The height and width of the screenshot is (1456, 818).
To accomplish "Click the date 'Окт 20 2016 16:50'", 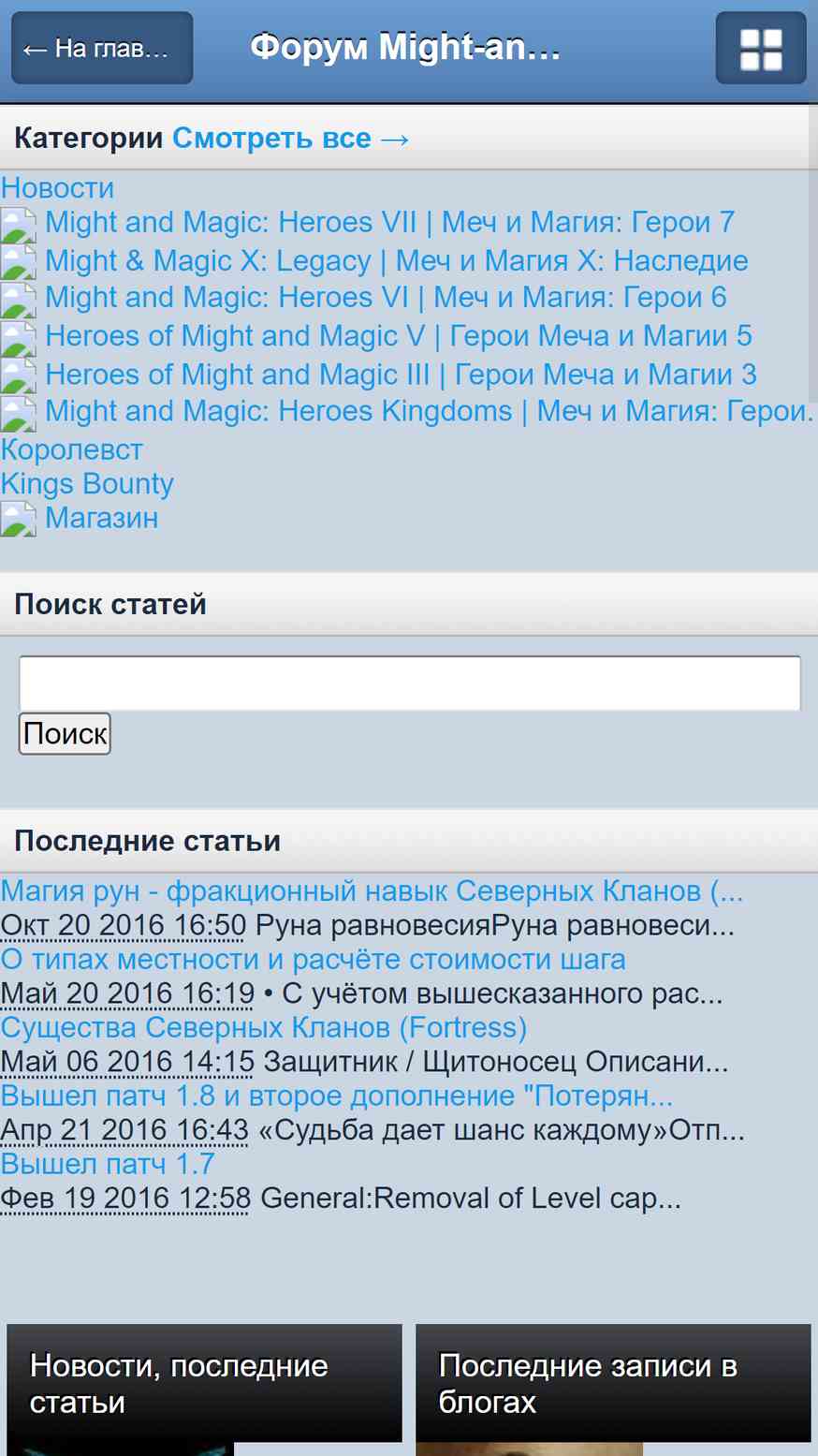I will pos(124,926).
